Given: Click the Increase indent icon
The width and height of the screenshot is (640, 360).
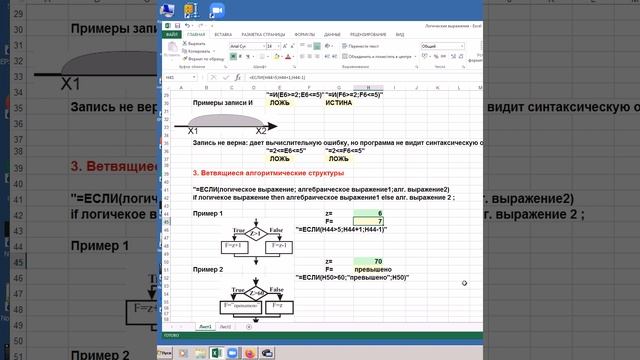Looking at the screenshot, I should (335, 56).
